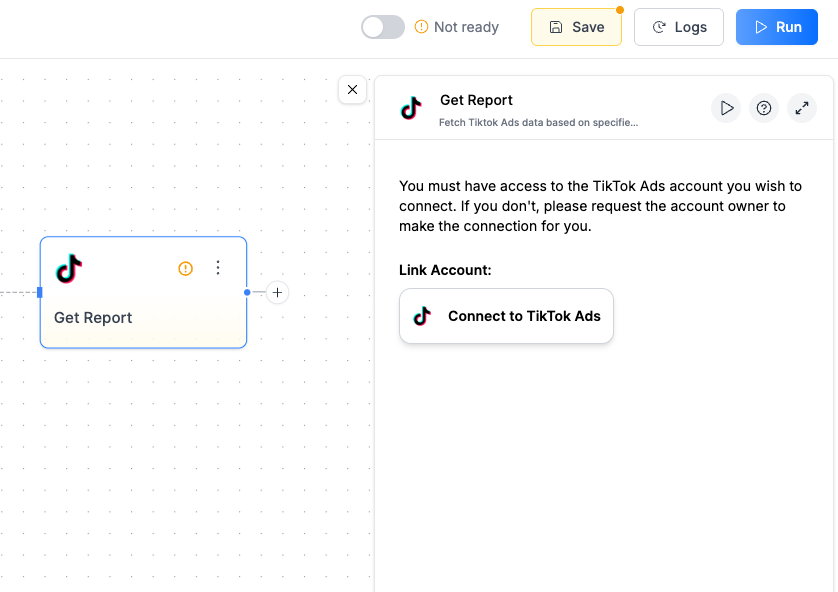Toggle the workflow activation switch
Screen dimensions: 838x592
(x=383, y=27)
